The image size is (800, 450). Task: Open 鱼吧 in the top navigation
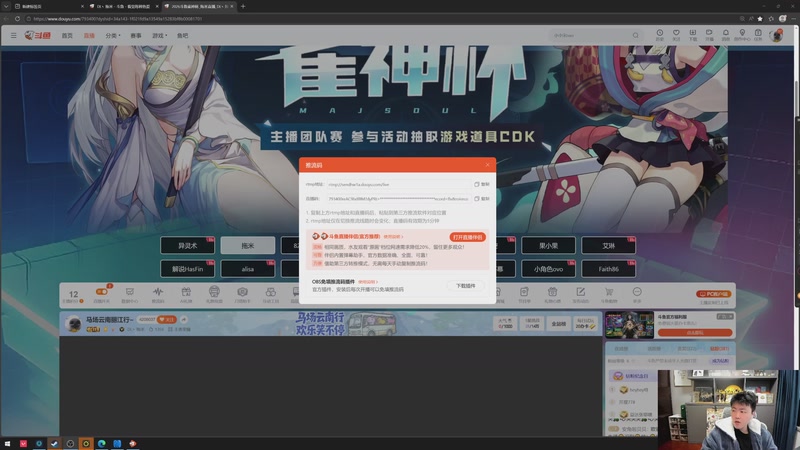pyautogui.click(x=183, y=36)
